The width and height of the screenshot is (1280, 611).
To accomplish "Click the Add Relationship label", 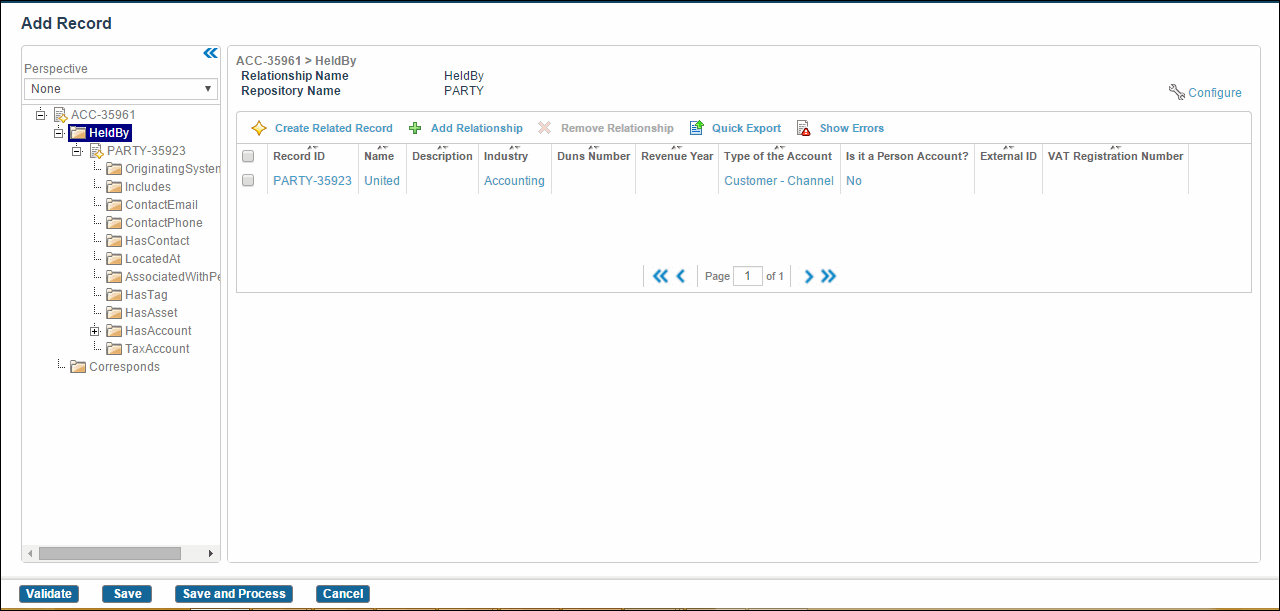I will [477, 128].
